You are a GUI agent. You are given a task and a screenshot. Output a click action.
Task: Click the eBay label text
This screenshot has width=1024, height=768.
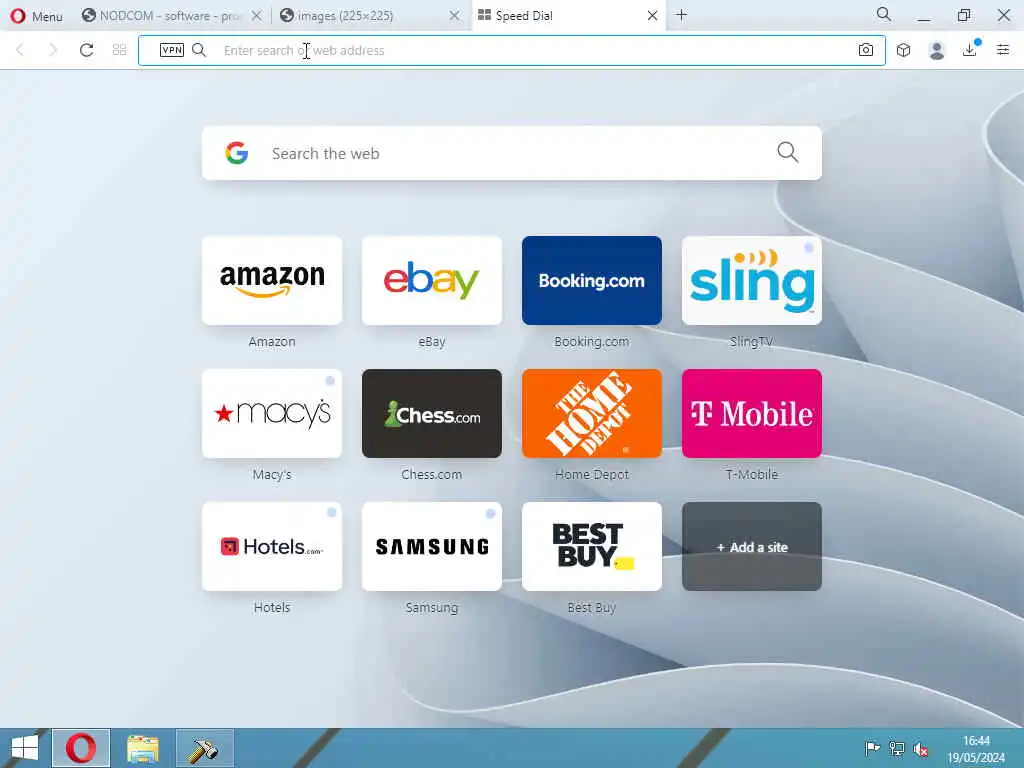432,342
